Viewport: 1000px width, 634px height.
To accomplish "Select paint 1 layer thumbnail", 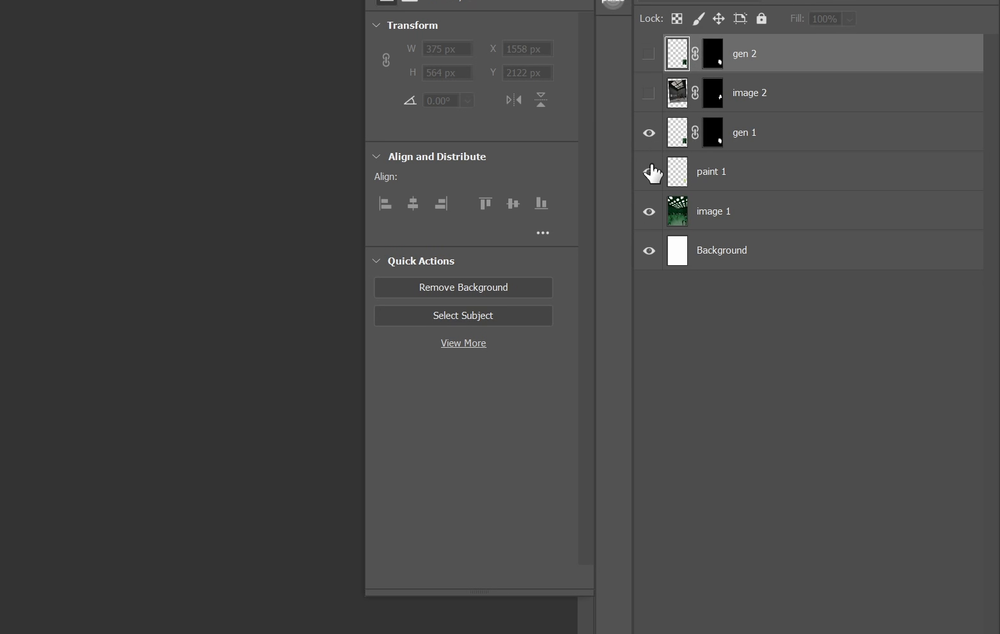I will [x=677, y=172].
